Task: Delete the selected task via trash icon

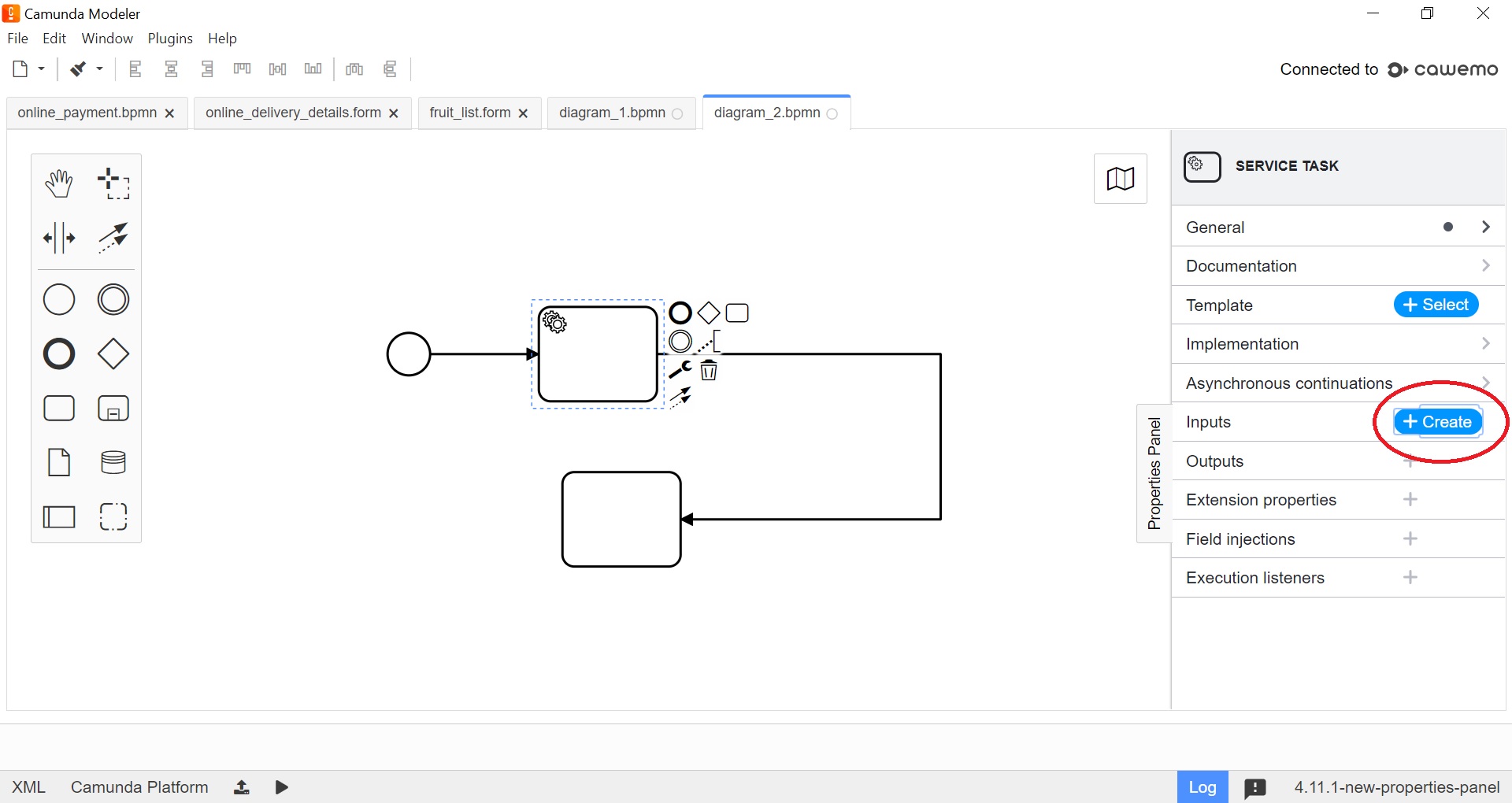Action: point(708,370)
